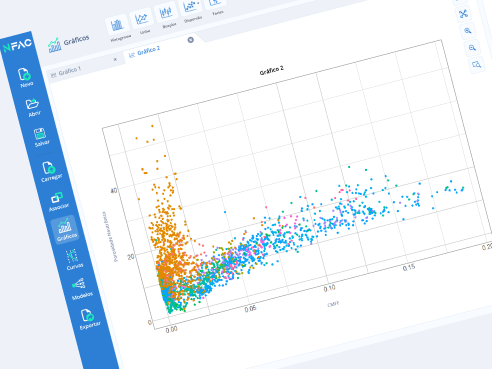Image resolution: width=492 pixels, height=369 pixels.
Task: Click the x-axis tick 0.00
Action: [x=171, y=329]
